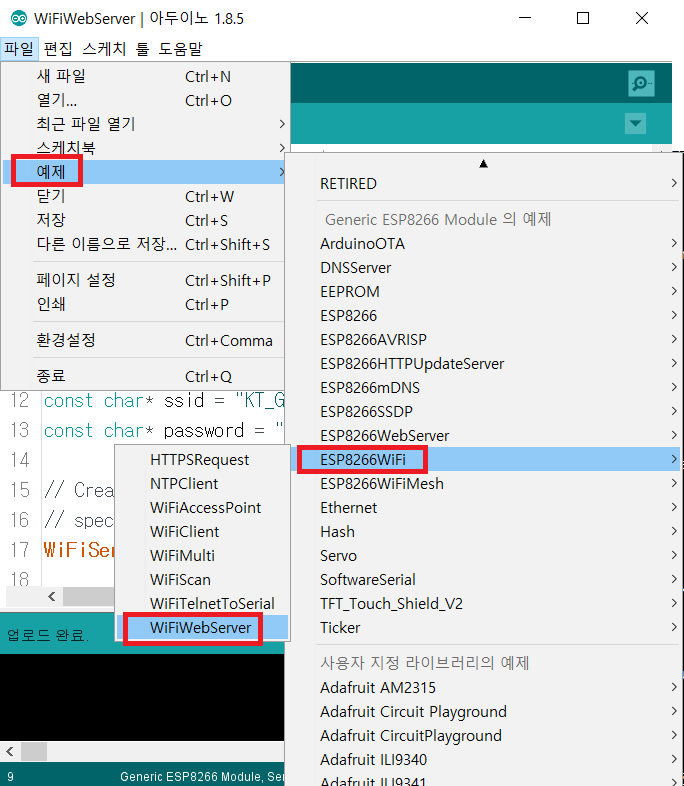Select WiFiAccessPoint example
The height and width of the screenshot is (786, 684).
point(202,508)
